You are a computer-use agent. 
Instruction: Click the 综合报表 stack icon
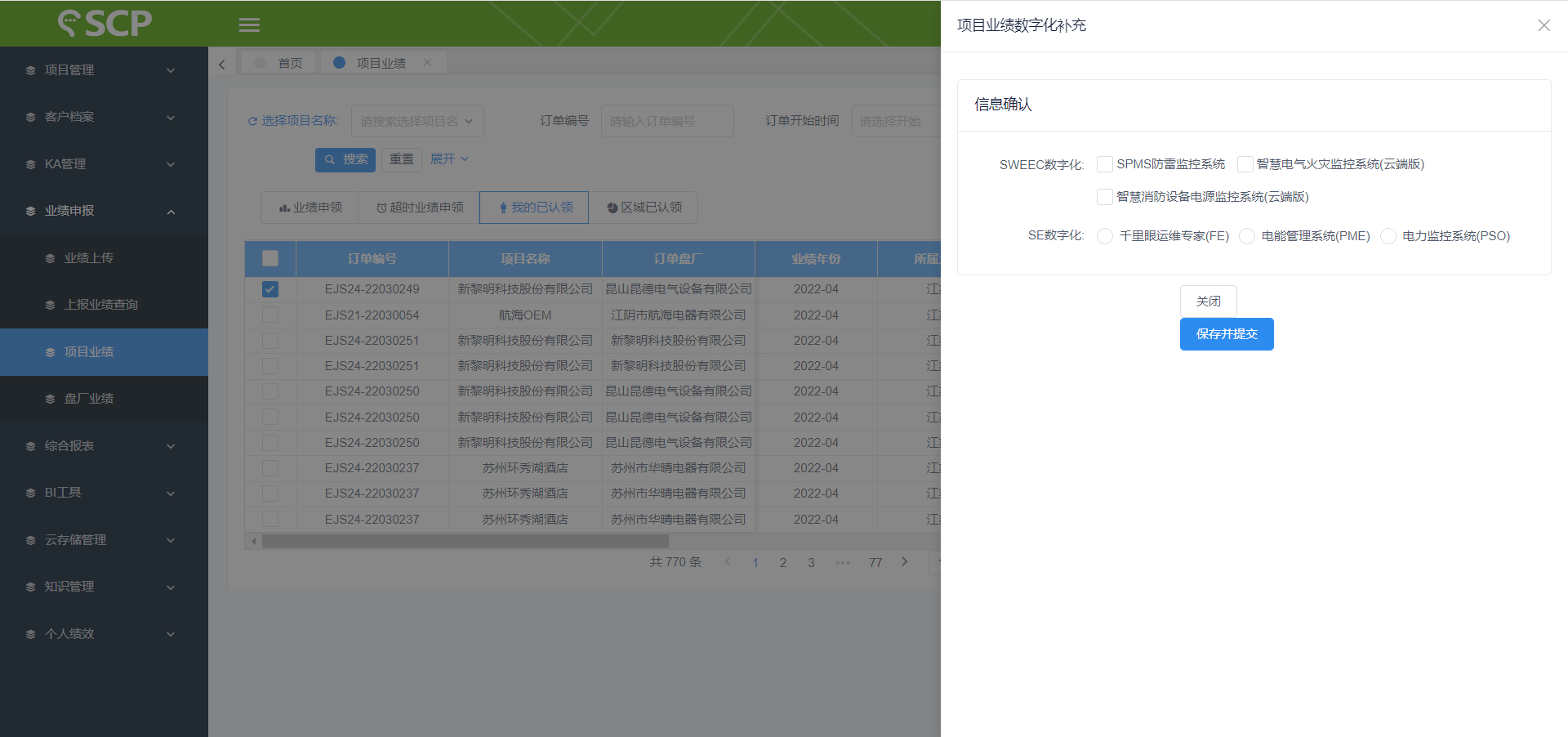pos(30,446)
